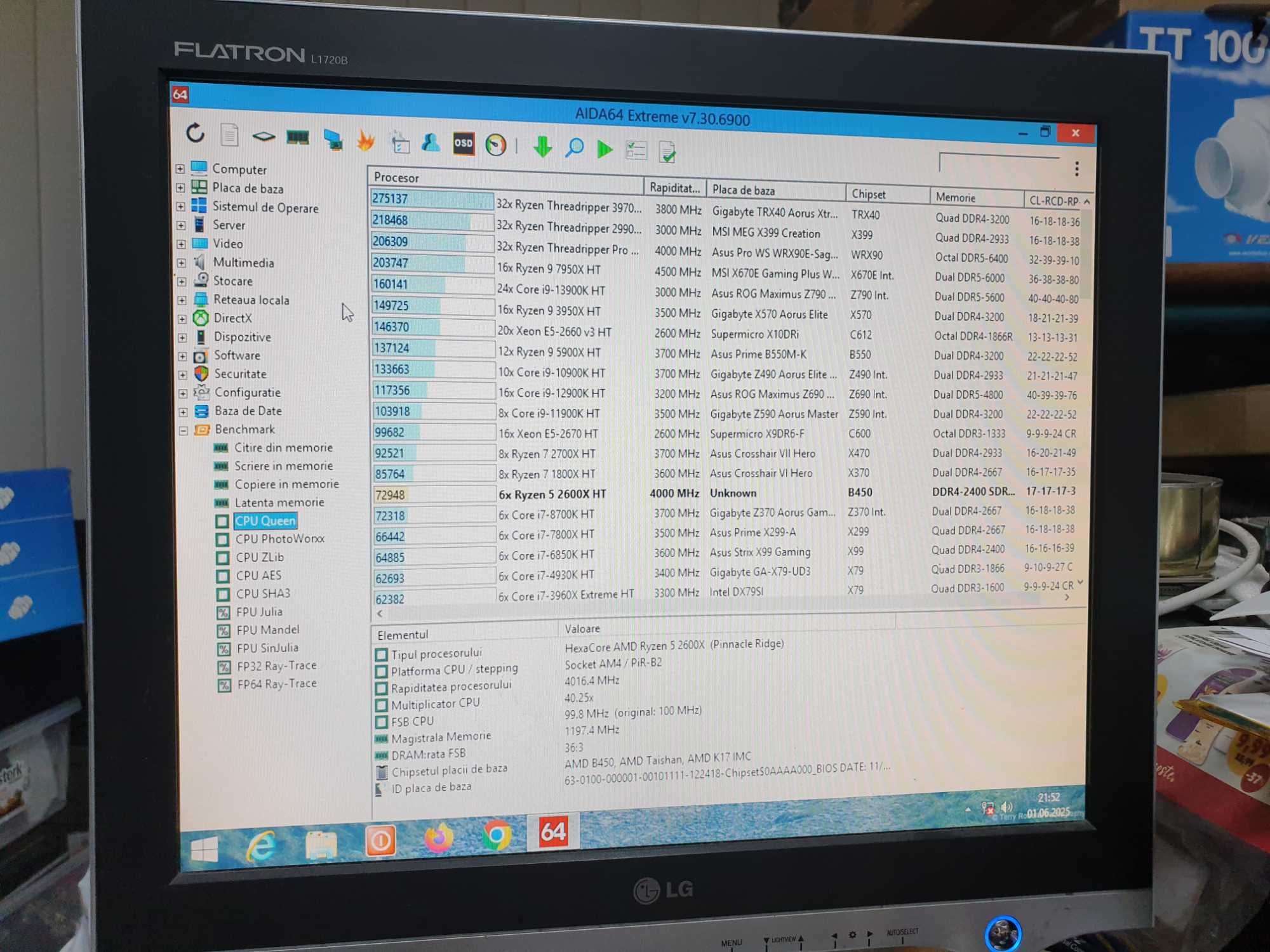Select Citire din memorie benchmark
The height and width of the screenshot is (952, 1270).
[283, 447]
